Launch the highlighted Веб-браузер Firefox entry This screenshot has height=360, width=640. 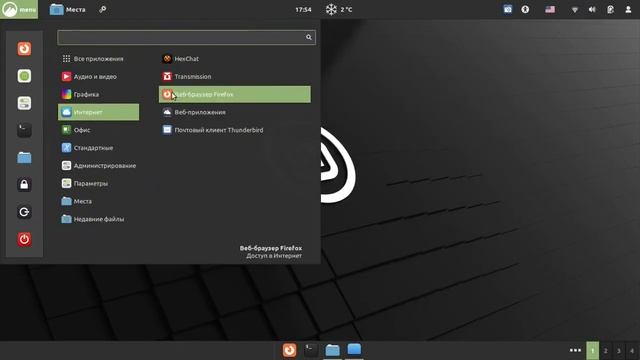[235, 94]
